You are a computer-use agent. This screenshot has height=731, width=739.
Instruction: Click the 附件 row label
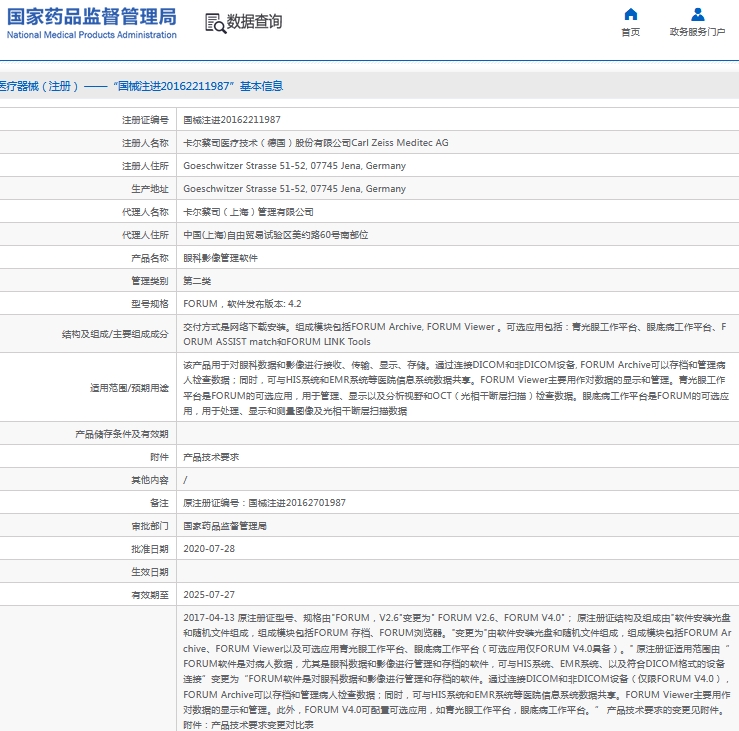(159, 457)
